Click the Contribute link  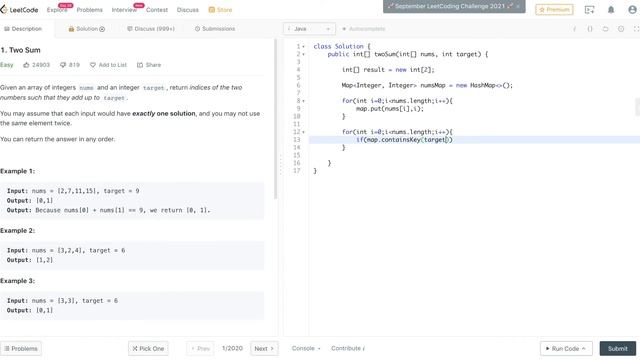(x=348, y=348)
